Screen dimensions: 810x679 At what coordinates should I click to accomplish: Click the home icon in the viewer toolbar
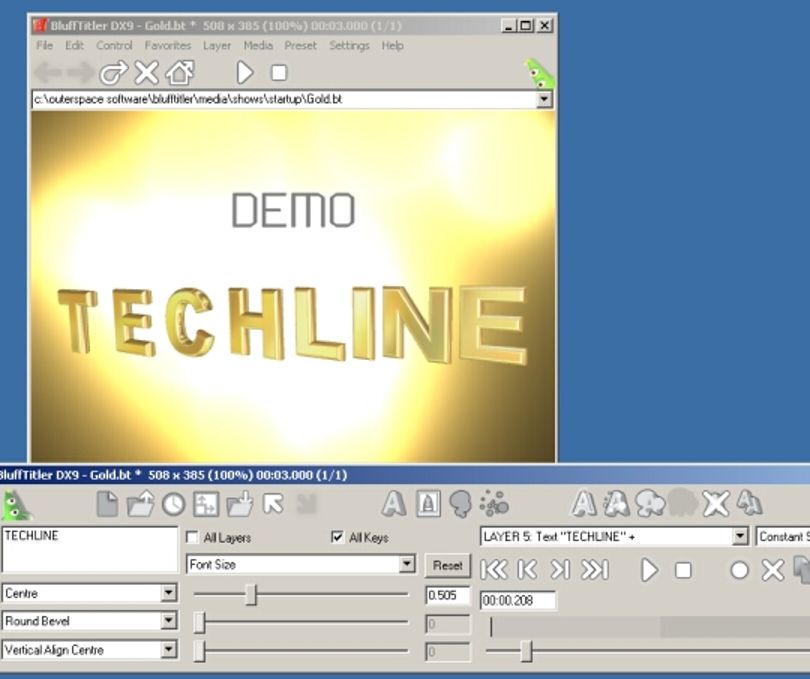pyautogui.click(x=179, y=72)
